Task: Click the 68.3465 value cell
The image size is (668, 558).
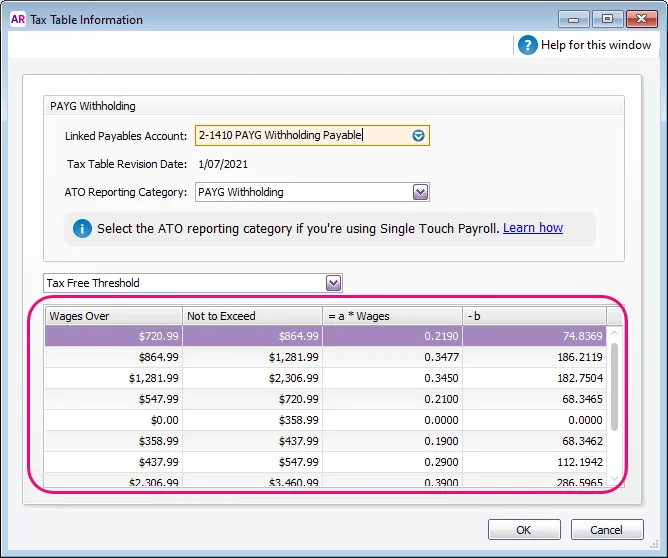Action: pyautogui.click(x=535, y=399)
